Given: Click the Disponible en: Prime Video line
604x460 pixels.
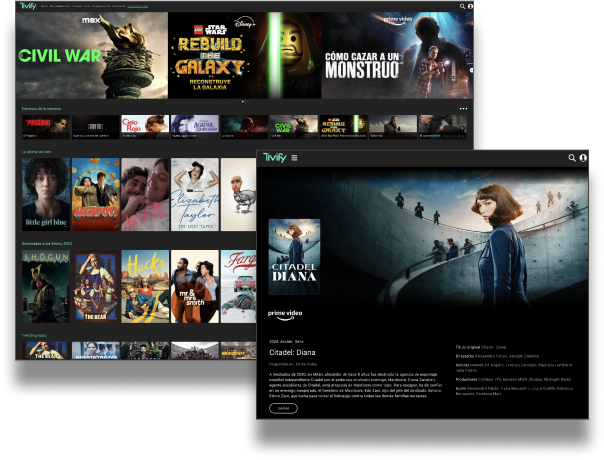Looking at the screenshot, I should coord(293,364).
